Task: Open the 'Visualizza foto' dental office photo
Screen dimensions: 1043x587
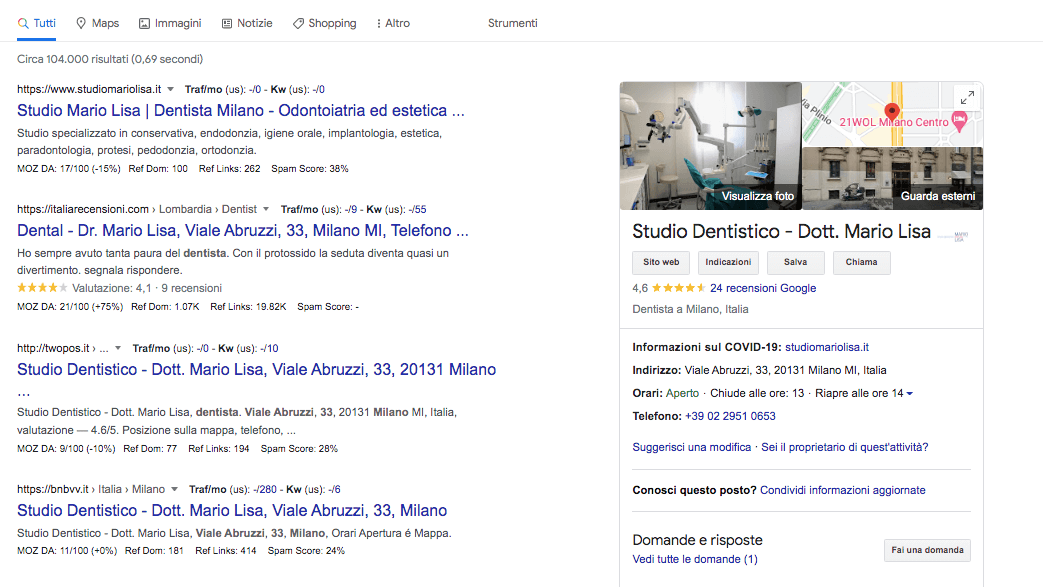Action: click(x=710, y=146)
